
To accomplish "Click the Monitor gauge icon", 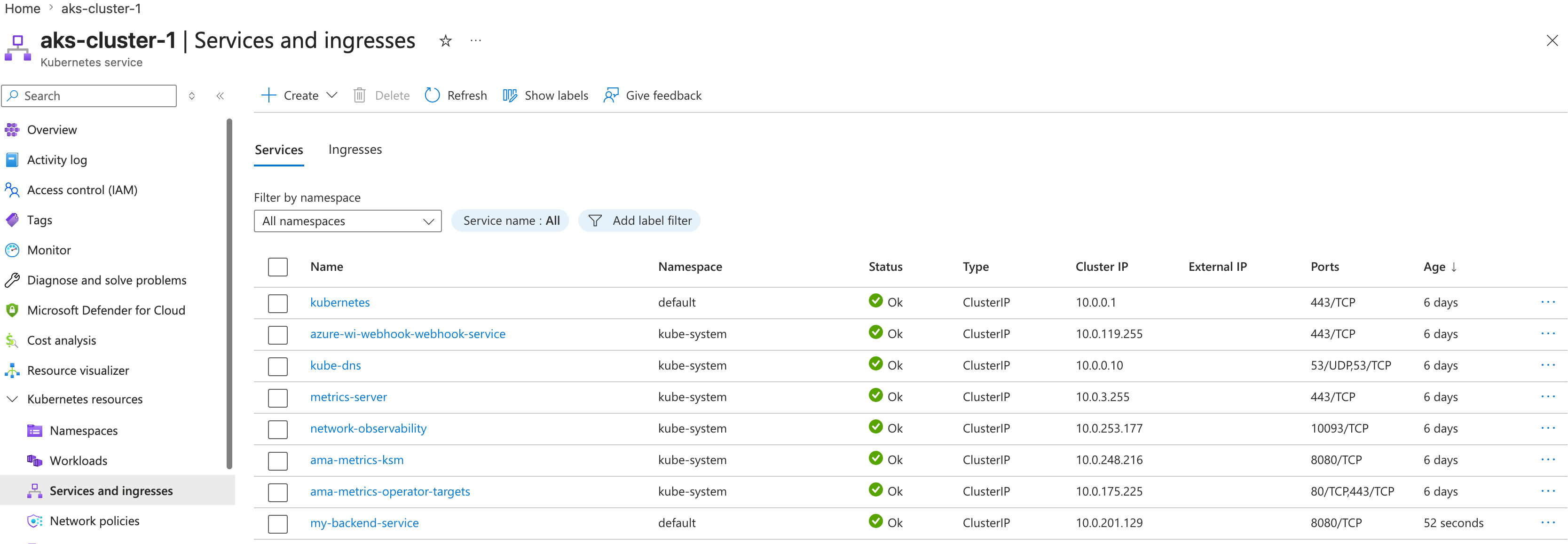I will pyautogui.click(x=12, y=250).
